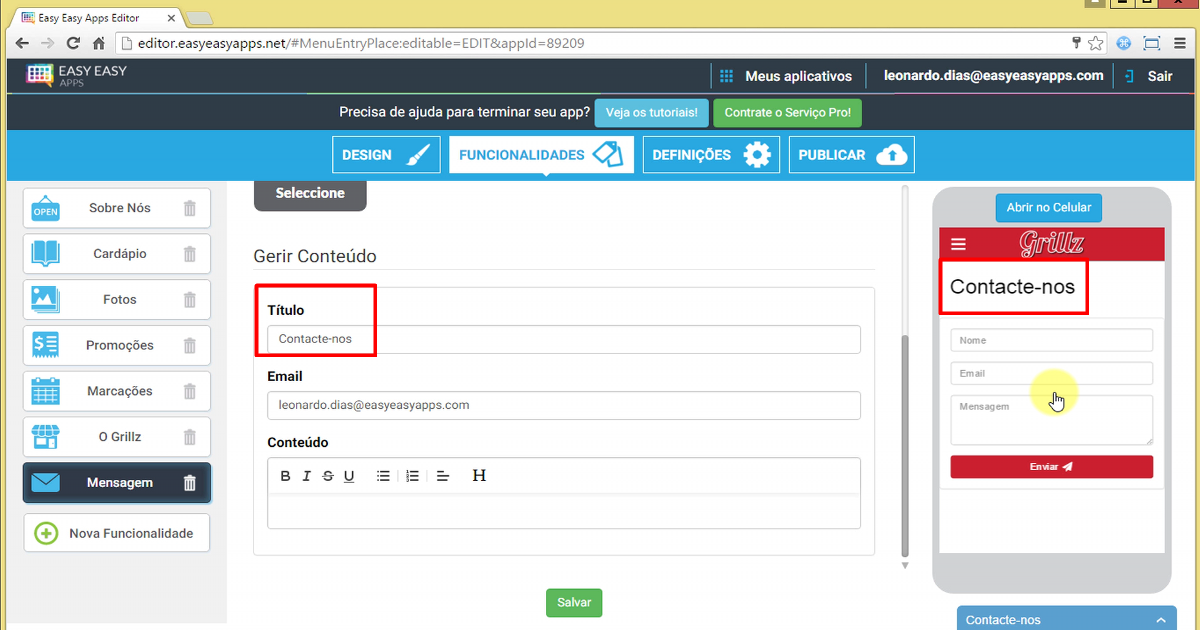
Task: Open the Publicar tab
Action: (x=851, y=155)
